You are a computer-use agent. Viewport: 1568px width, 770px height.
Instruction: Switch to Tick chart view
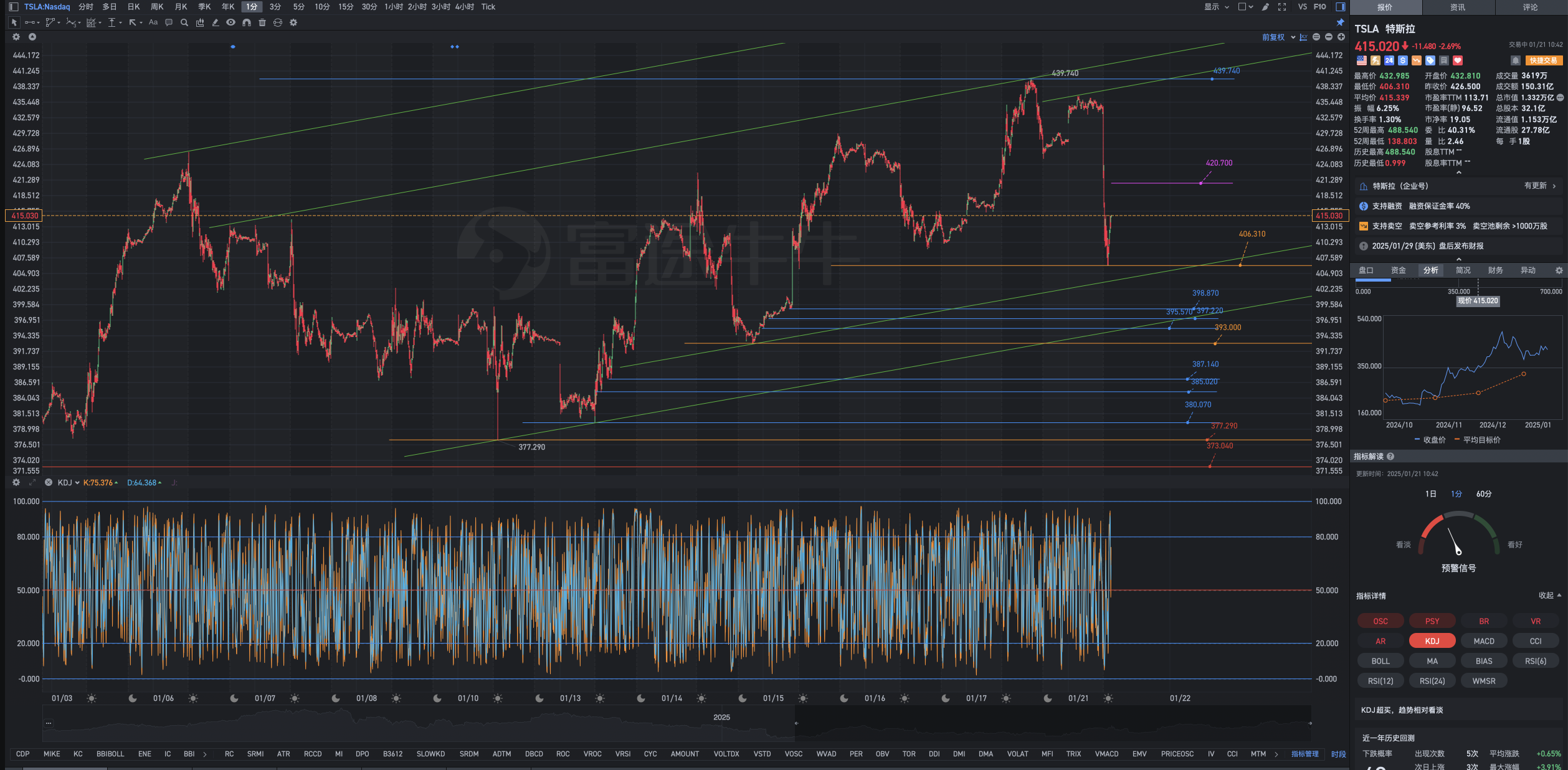click(488, 7)
